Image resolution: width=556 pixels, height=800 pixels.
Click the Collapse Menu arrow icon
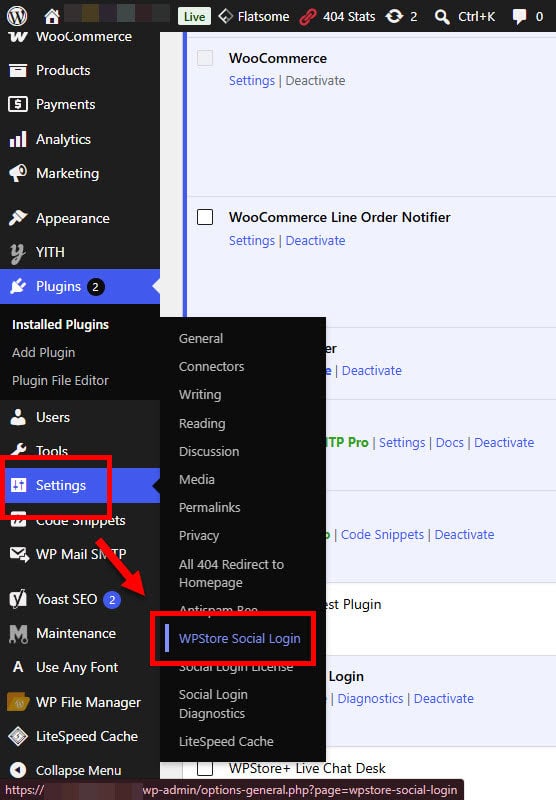[18, 770]
